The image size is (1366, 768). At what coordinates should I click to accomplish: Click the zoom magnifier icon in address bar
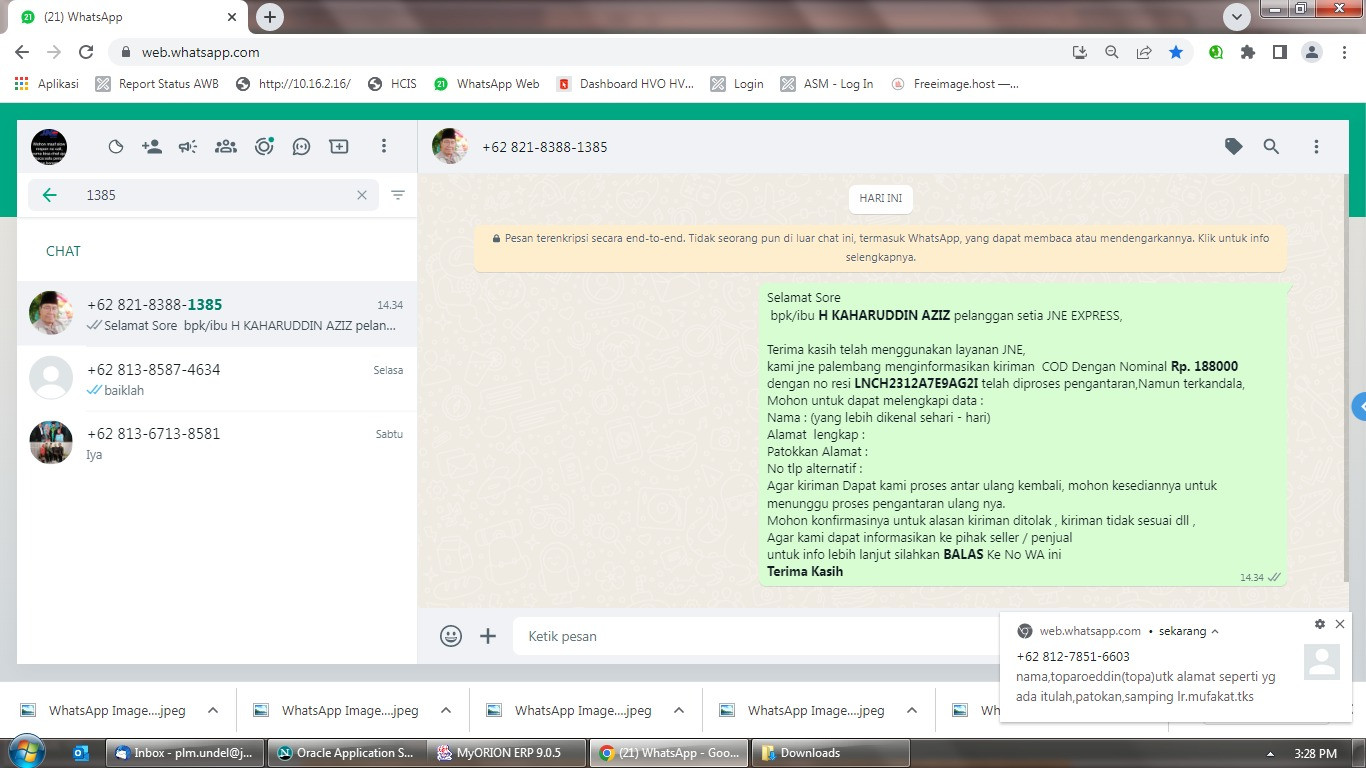tap(1112, 52)
